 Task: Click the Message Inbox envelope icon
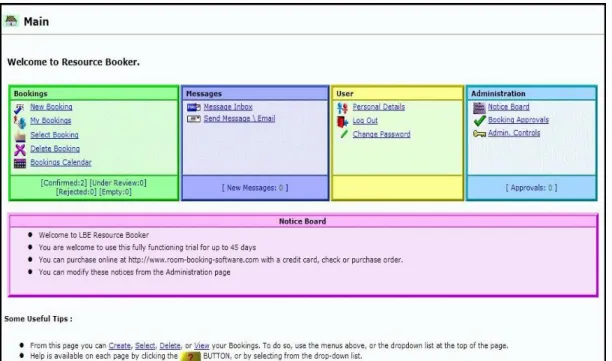click(x=194, y=107)
